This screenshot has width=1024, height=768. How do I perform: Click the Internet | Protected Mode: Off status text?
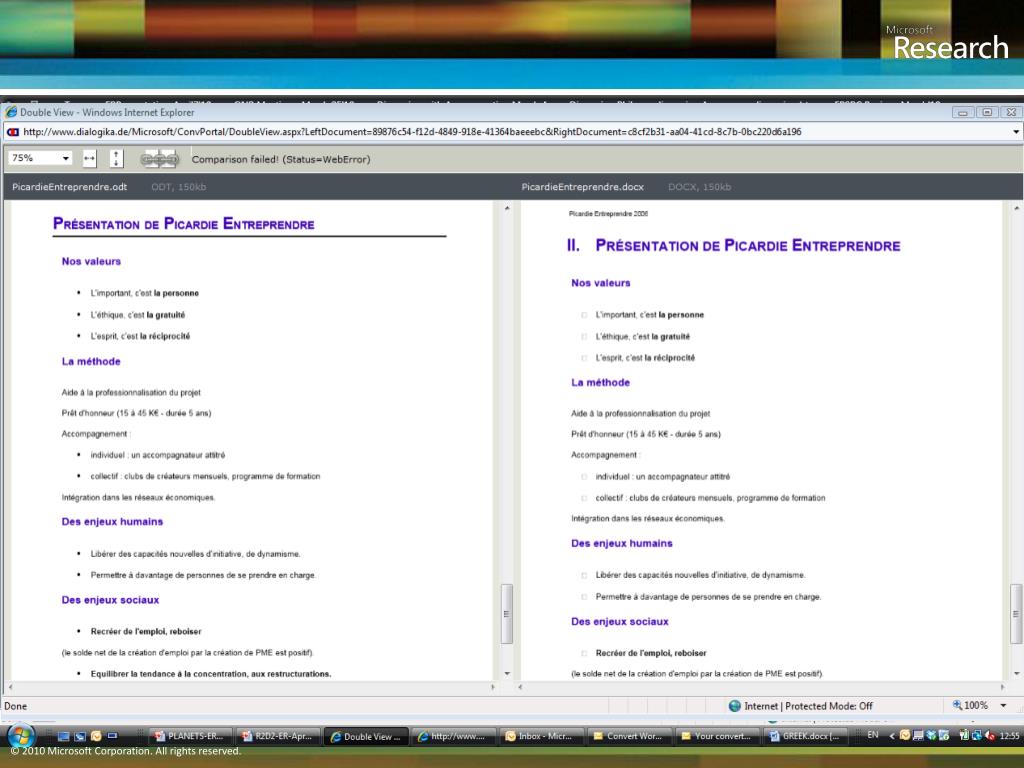tap(808, 706)
